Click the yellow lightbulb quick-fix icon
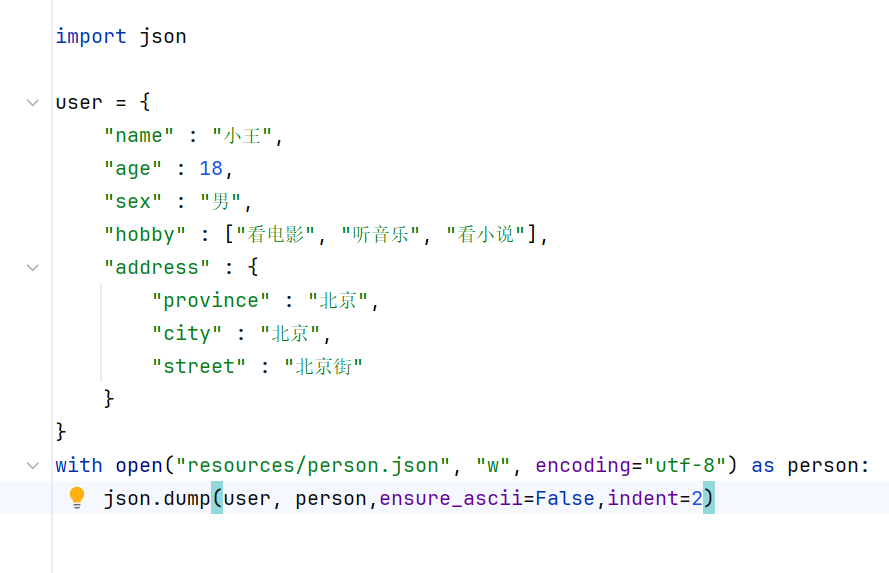889x573 pixels. tap(77, 498)
